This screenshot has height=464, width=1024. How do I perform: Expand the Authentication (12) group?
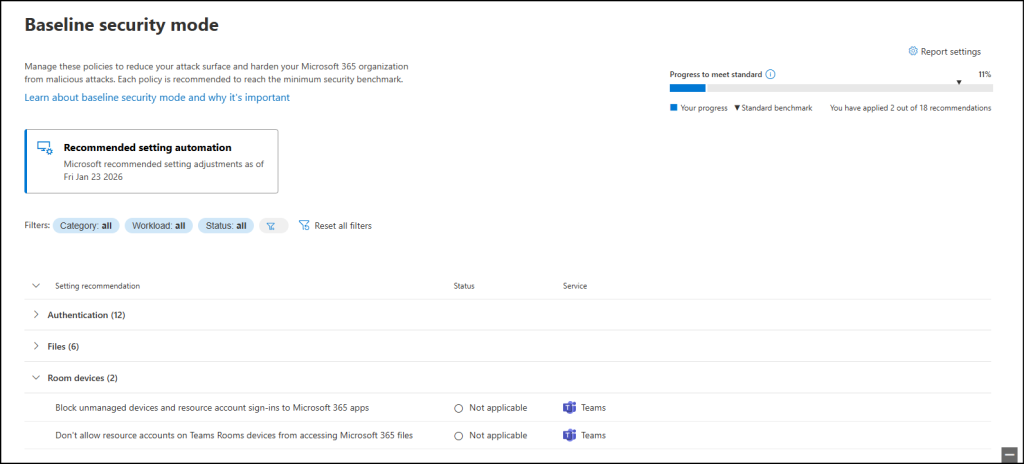pyautogui.click(x=36, y=315)
